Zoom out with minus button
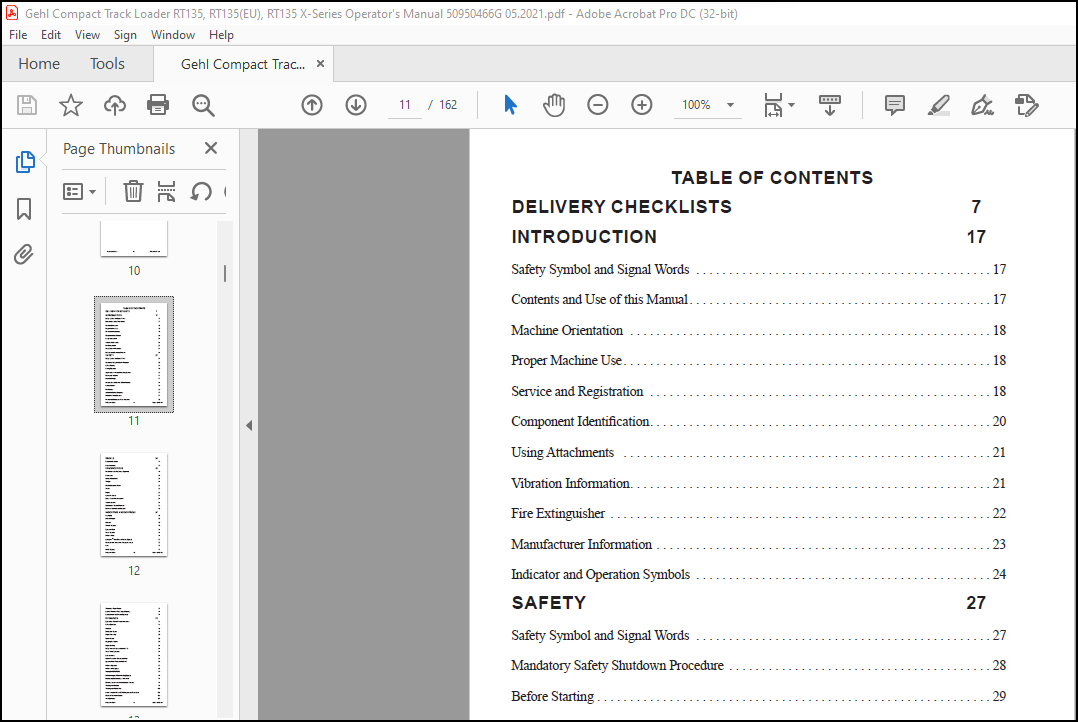 [598, 105]
